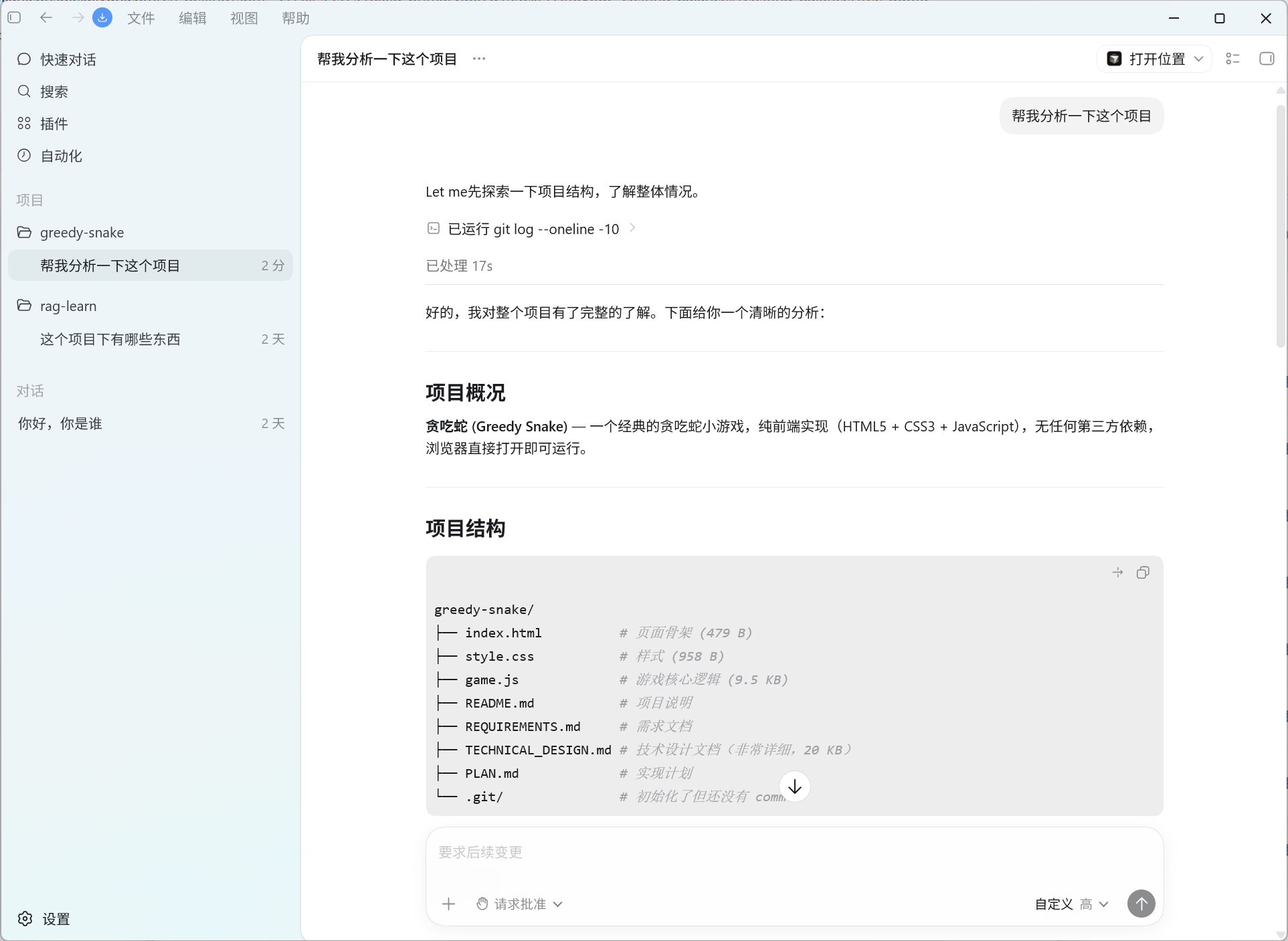The image size is (1288, 941).
Task: Click the three-dot menu beside the title
Action: (479, 59)
